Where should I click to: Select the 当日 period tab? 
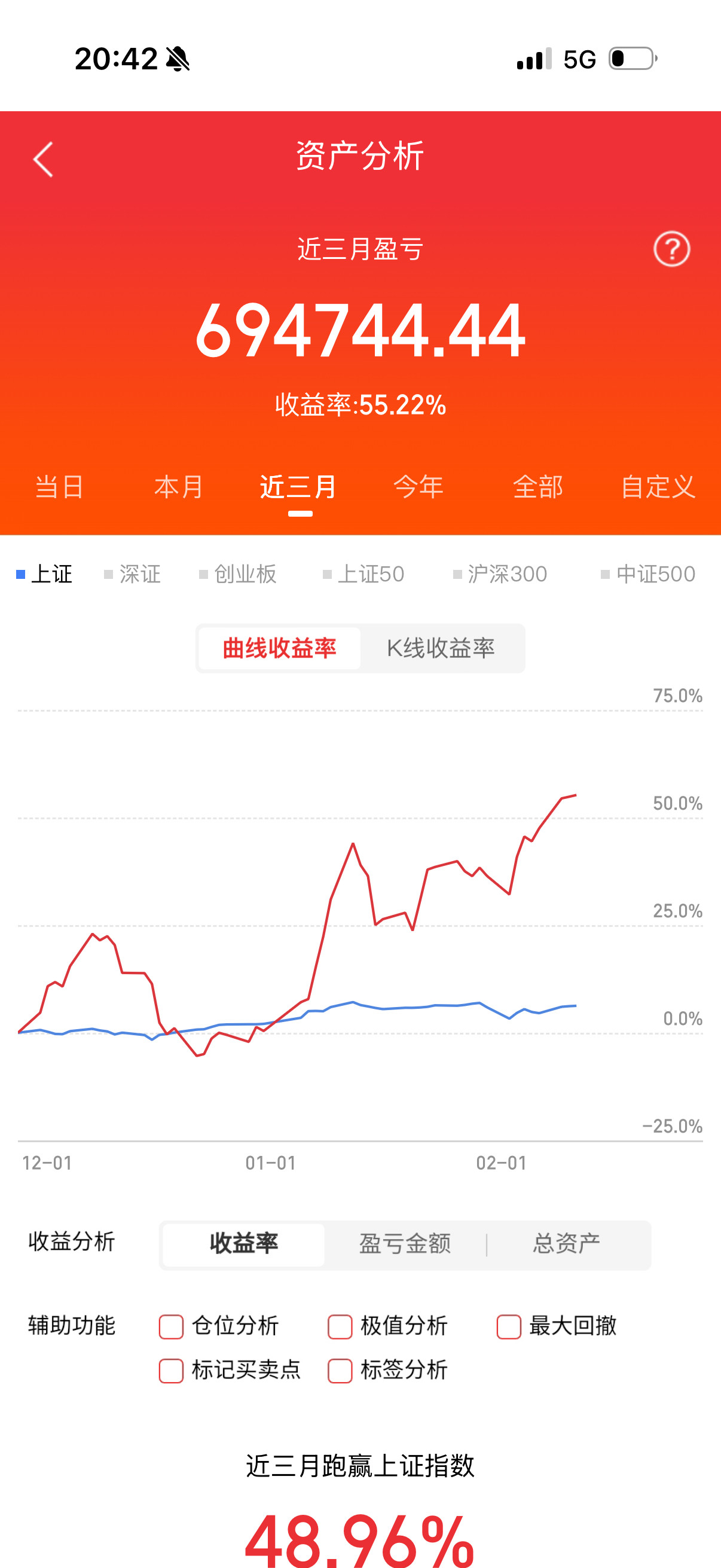59,487
